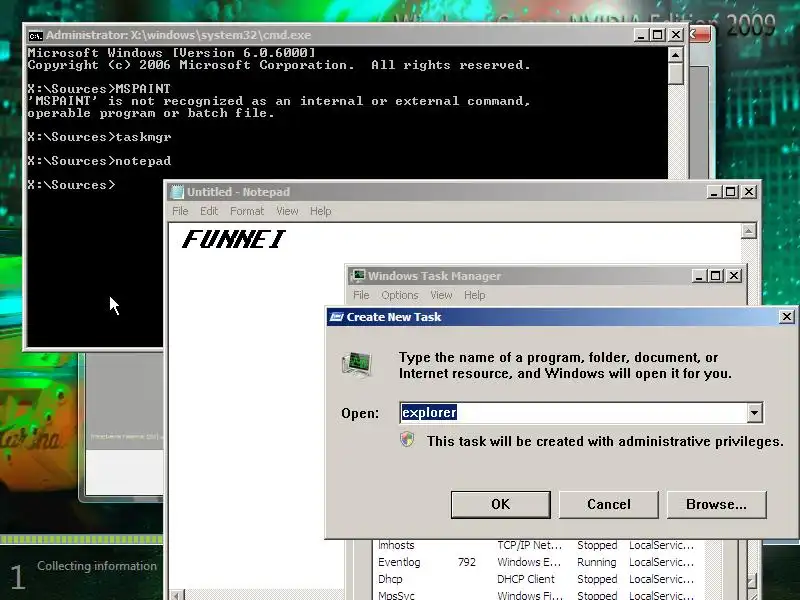Select the MpsSvc service row

[x=536, y=595]
